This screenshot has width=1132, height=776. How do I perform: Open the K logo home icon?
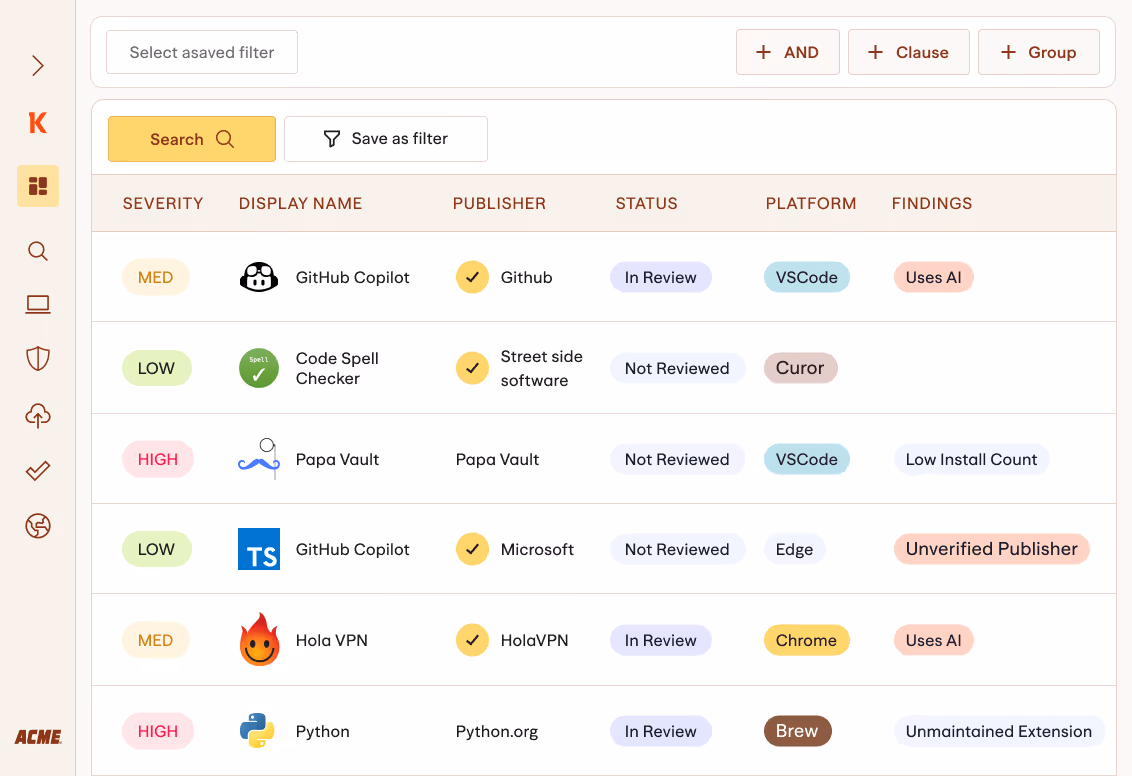point(38,123)
